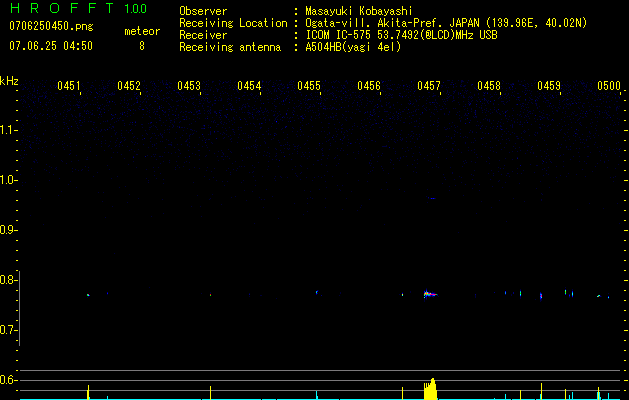Image resolution: width=629 pixels, height=400 pixels.
Task: Click the HROFFT title text
Action: [62, 8]
